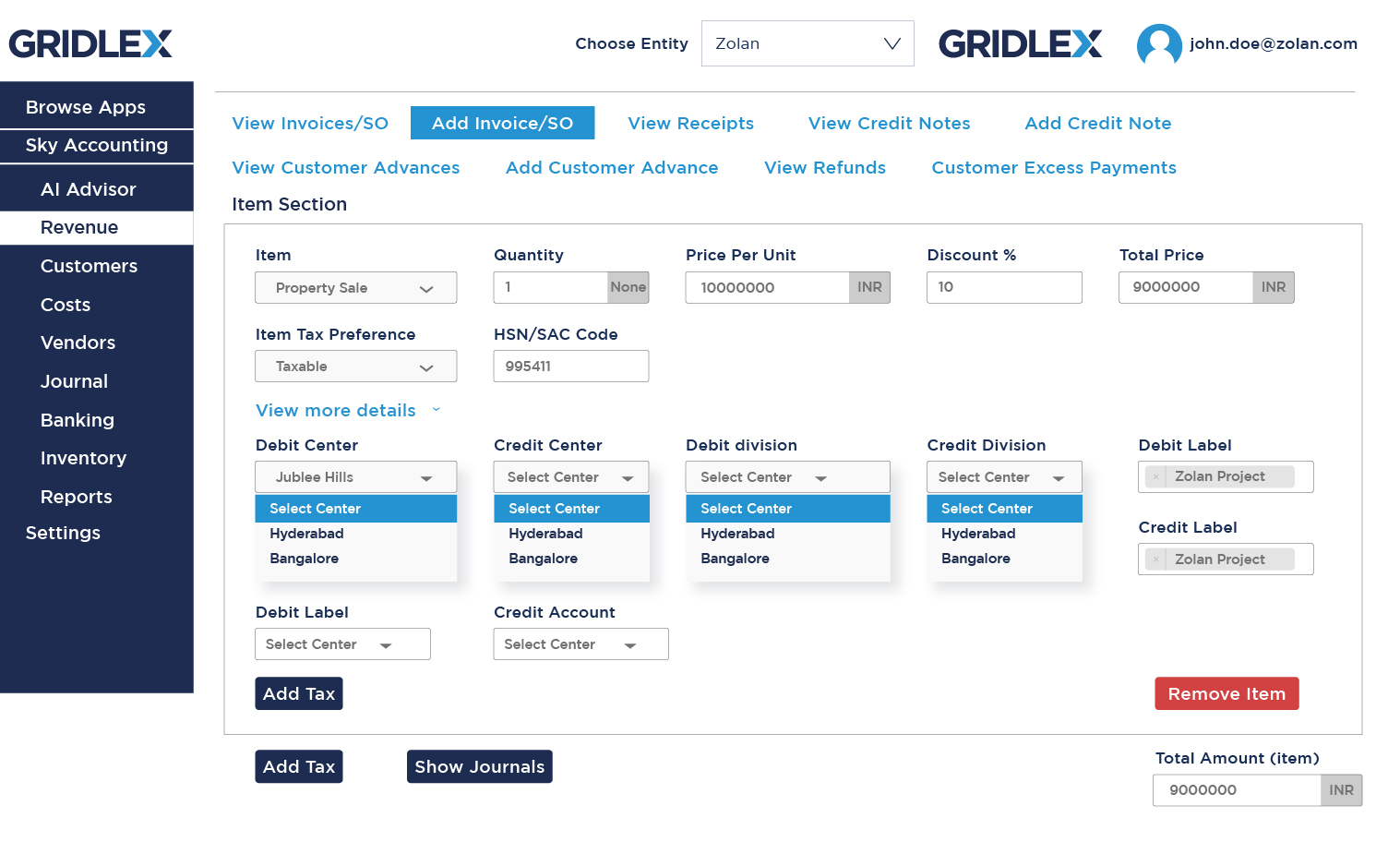Click the john.doe@zolan.com account label

(1274, 43)
